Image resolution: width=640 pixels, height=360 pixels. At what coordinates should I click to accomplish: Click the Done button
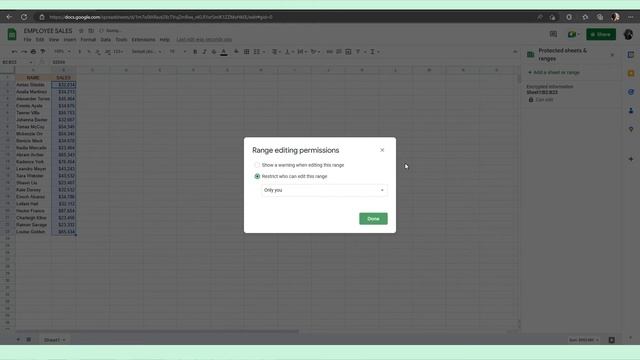tap(373, 219)
